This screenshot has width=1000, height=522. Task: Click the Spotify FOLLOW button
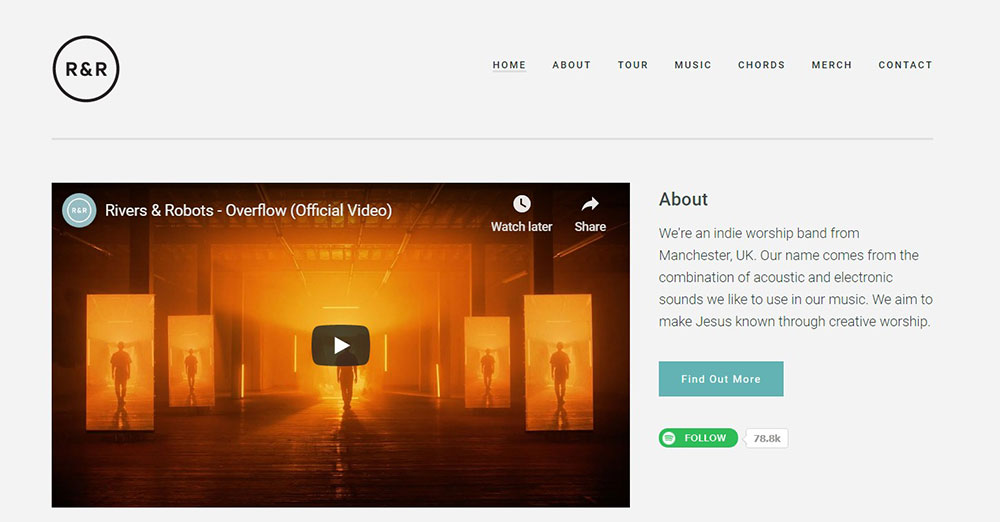click(x=698, y=438)
